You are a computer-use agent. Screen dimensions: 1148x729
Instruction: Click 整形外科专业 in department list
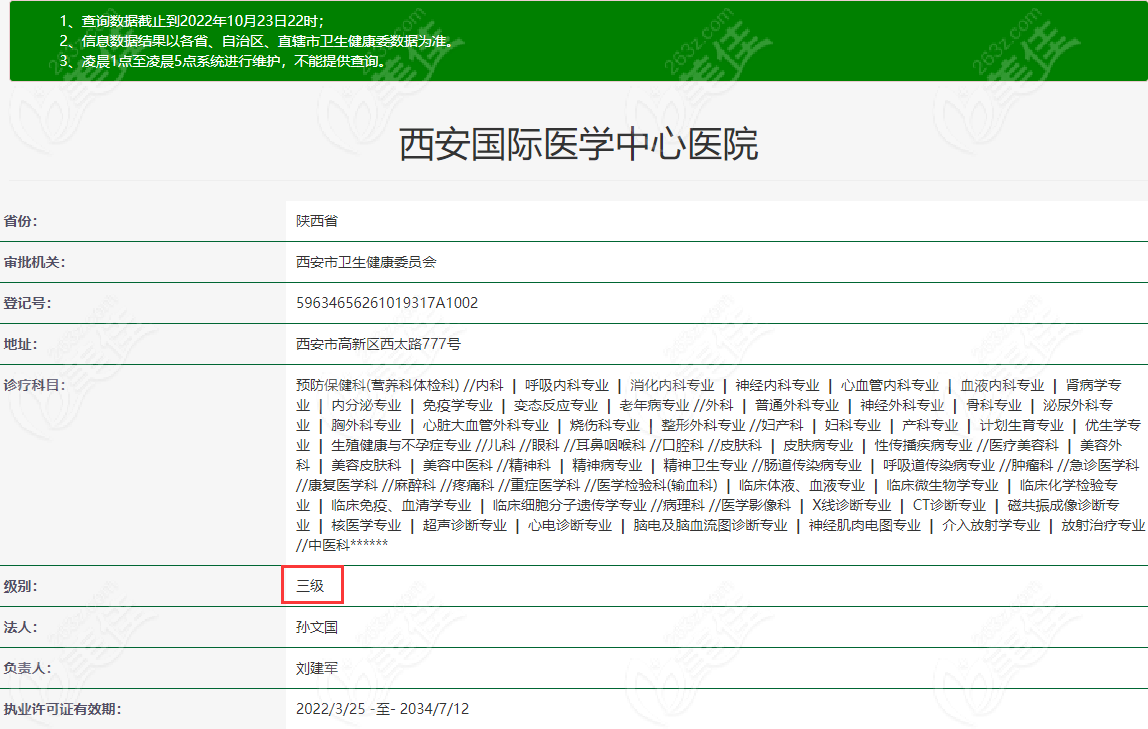[703, 425]
